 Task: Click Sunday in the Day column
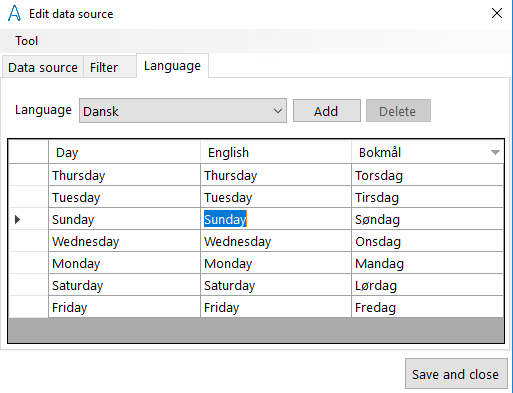coord(125,219)
